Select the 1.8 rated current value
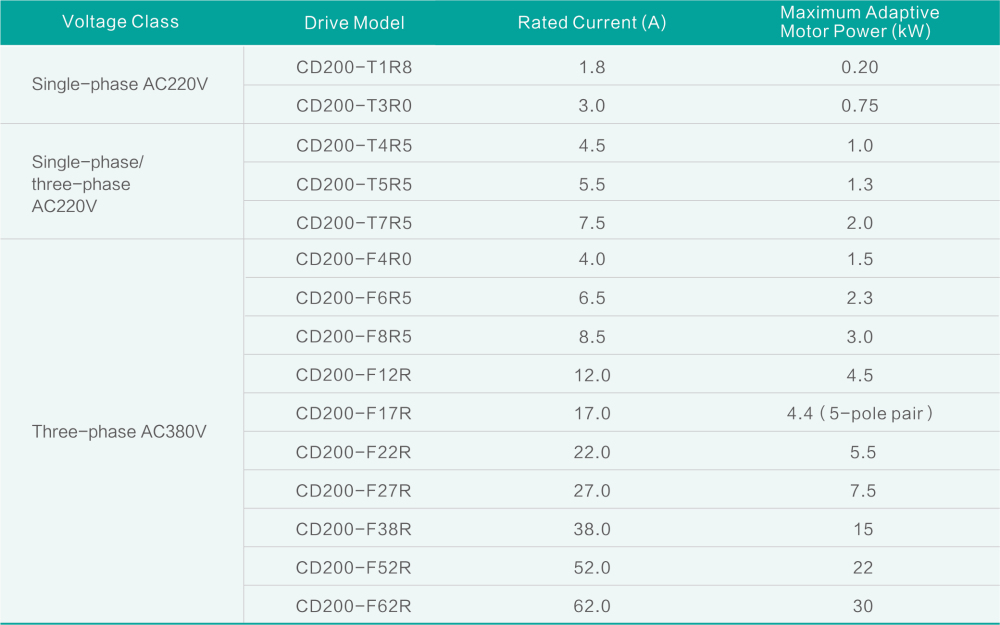Image resolution: width=1000 pixels, height=625 pixels. point(592,68)
